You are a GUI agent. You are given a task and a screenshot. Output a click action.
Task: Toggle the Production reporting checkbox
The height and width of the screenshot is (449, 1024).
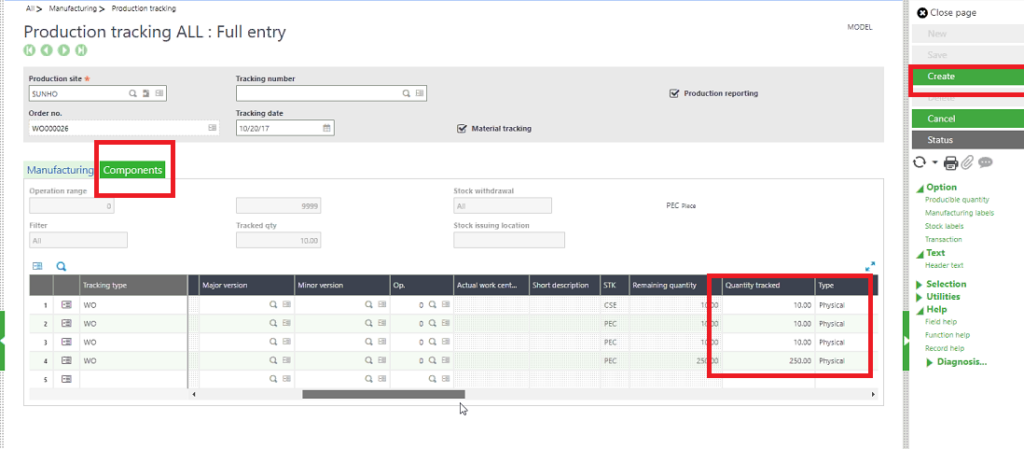[x=674, y=93]
